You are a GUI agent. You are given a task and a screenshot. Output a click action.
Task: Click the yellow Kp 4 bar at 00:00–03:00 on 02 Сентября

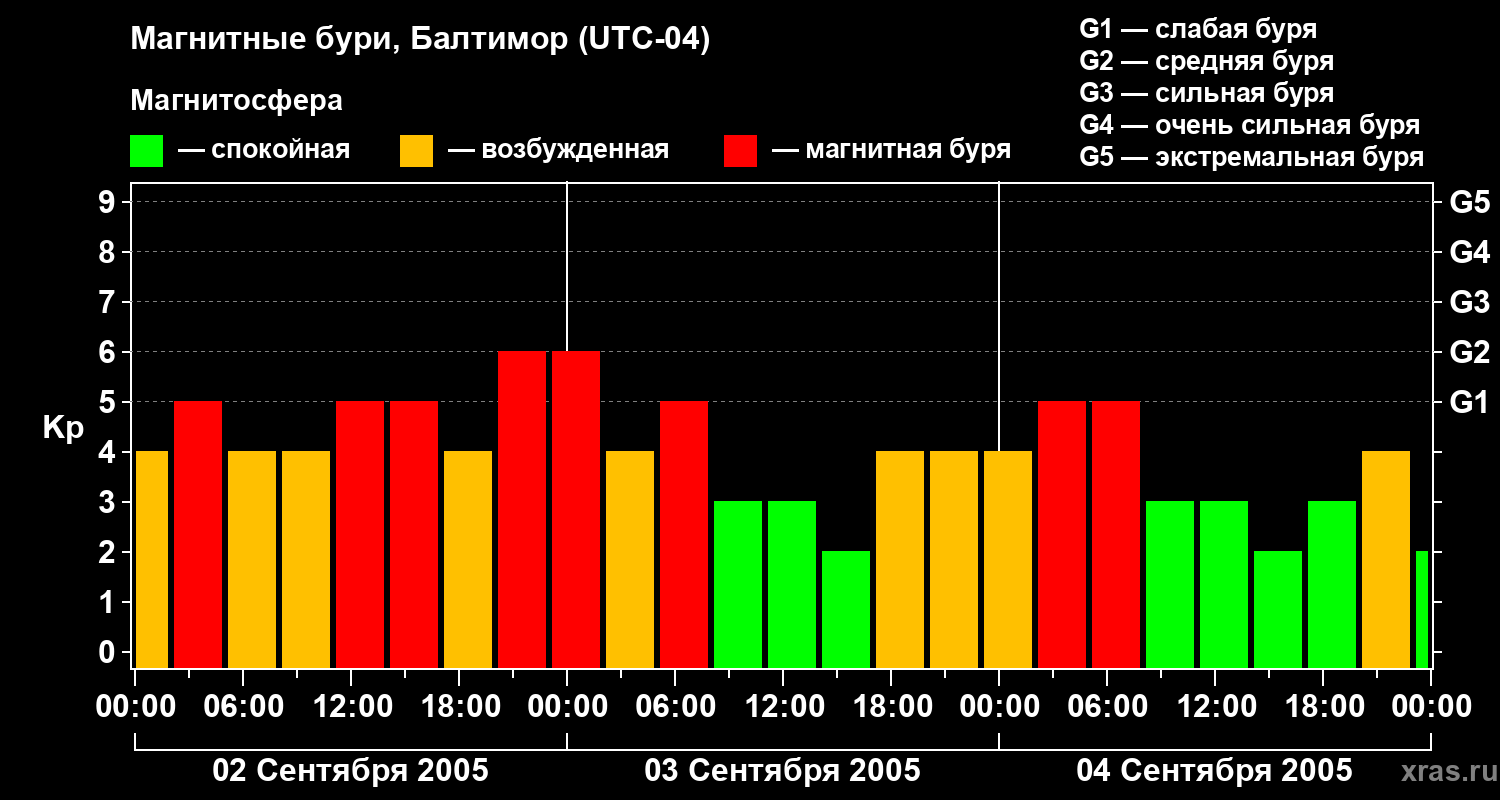click(152, 559)
